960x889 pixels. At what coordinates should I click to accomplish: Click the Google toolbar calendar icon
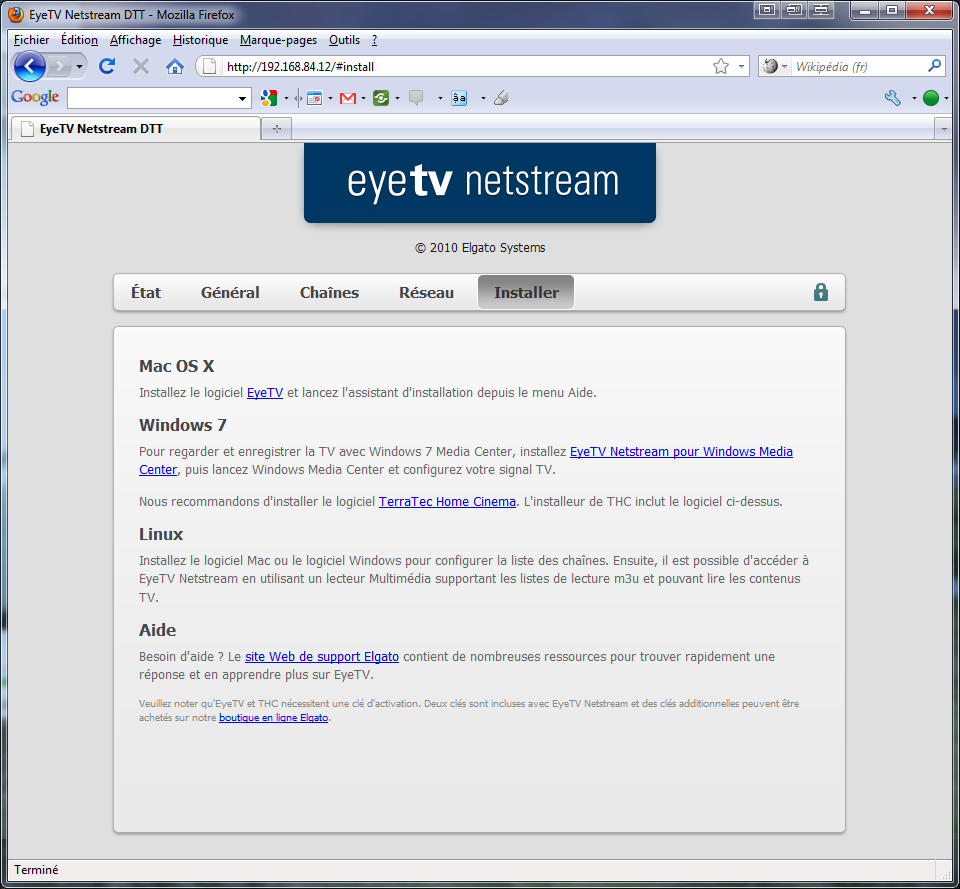[x=314, y=98]
